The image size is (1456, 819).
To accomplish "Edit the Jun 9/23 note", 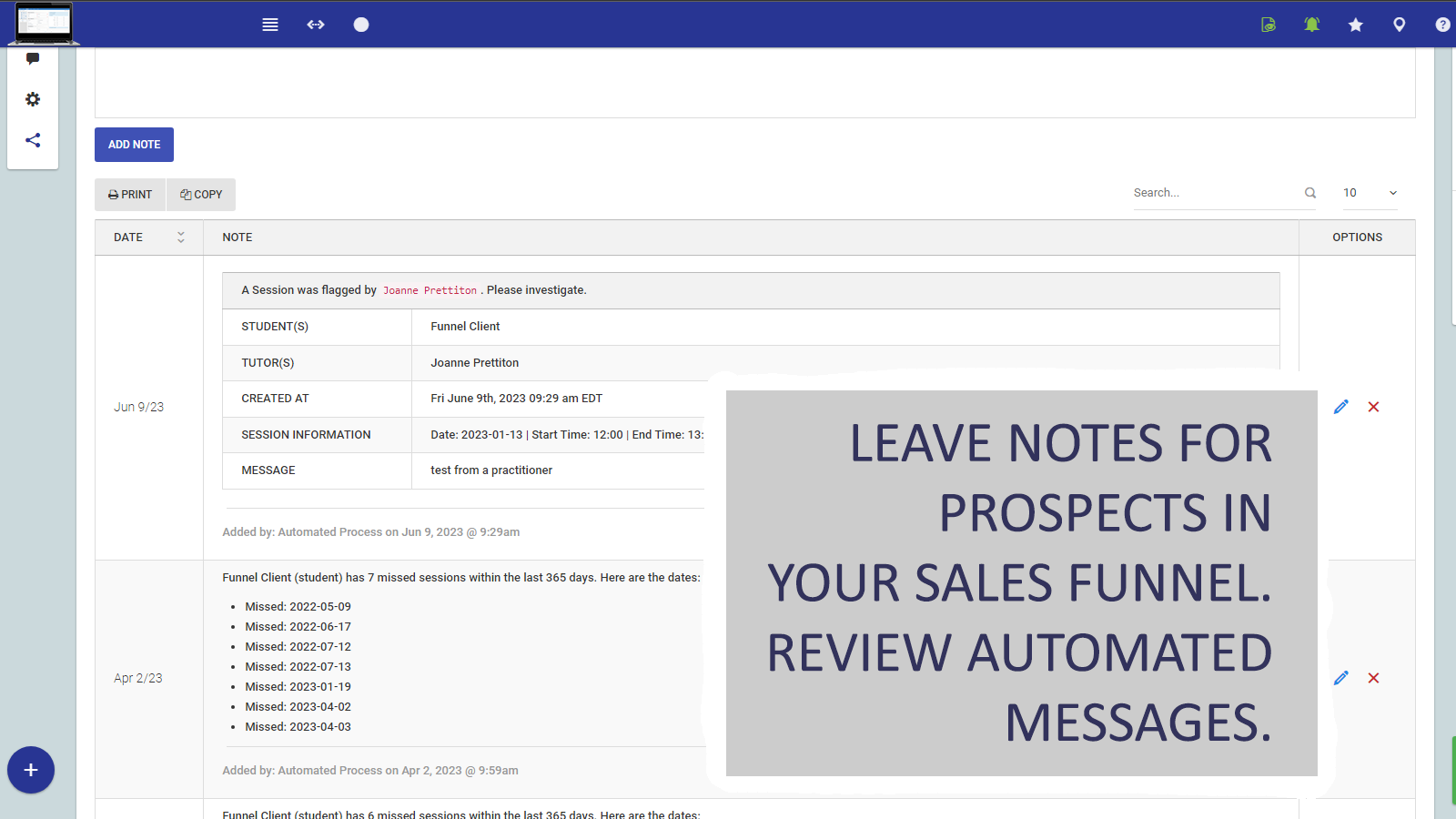I will point(1340,407).
